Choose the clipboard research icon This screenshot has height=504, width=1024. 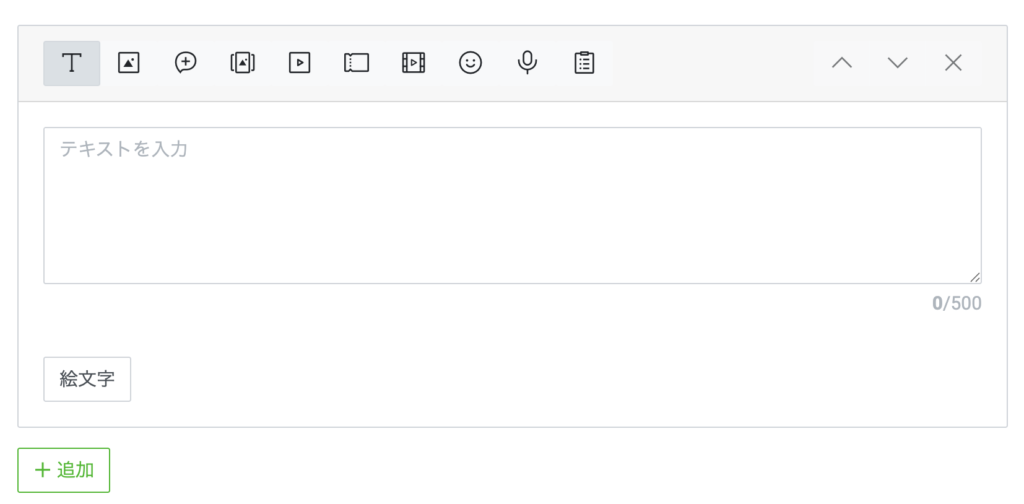(584, 63)
